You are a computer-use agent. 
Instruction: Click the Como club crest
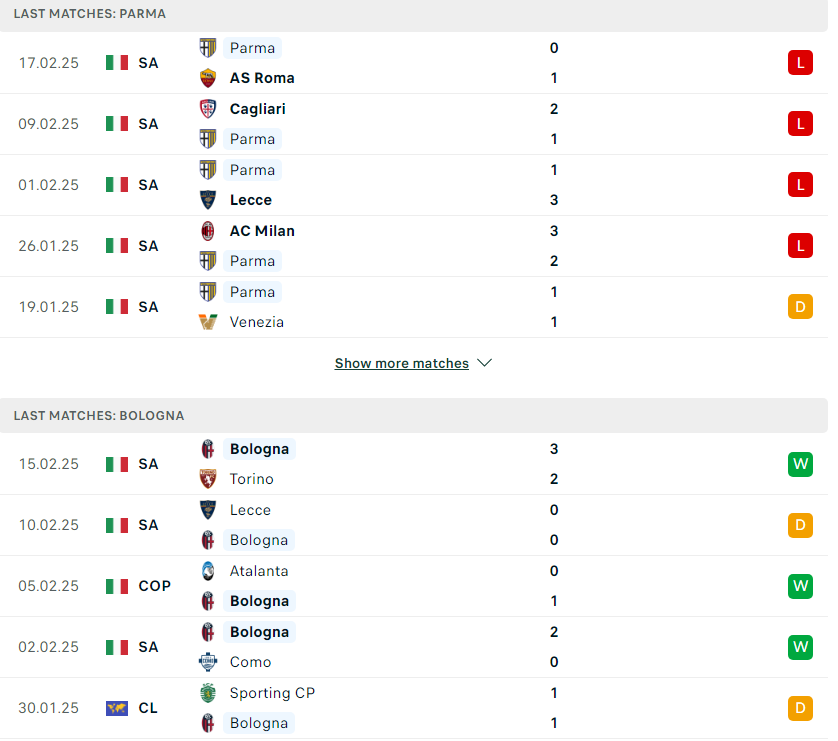click(x=208, y=662)
